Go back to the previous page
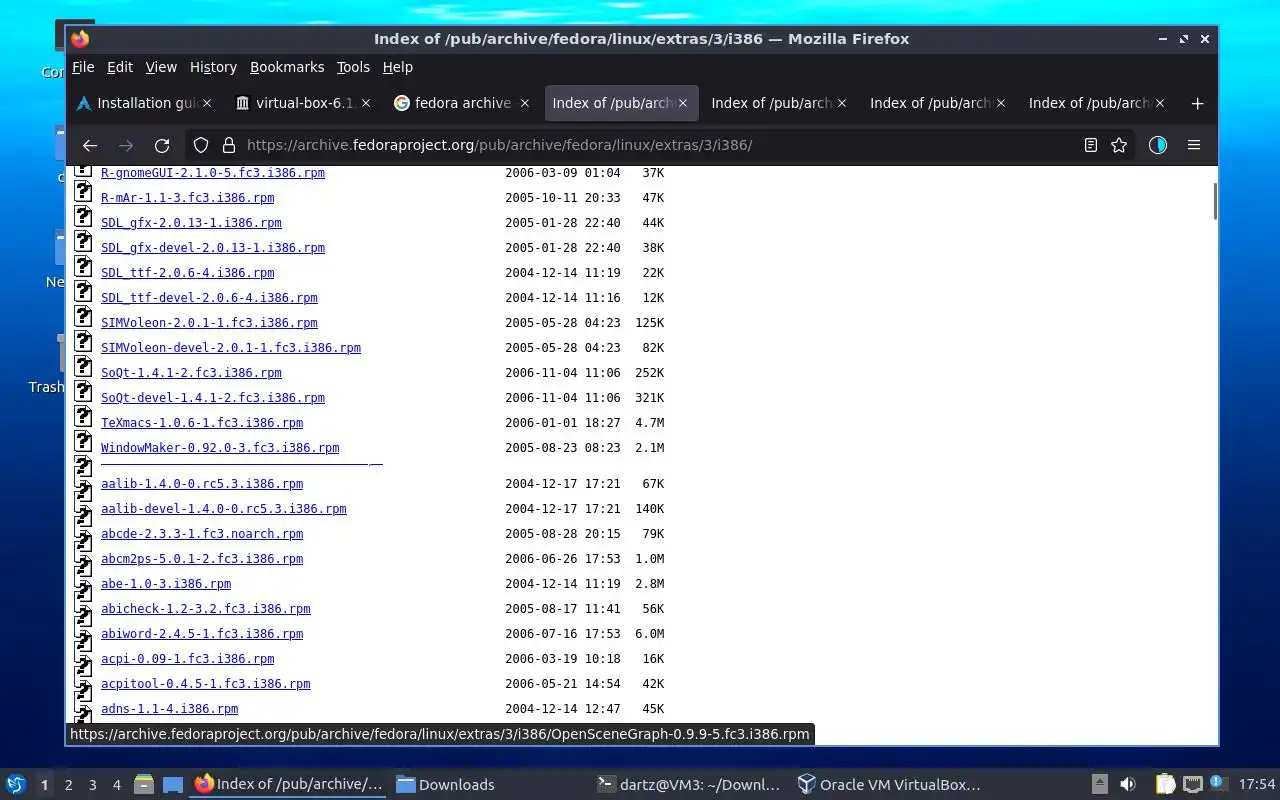 [x=90, y=145]
